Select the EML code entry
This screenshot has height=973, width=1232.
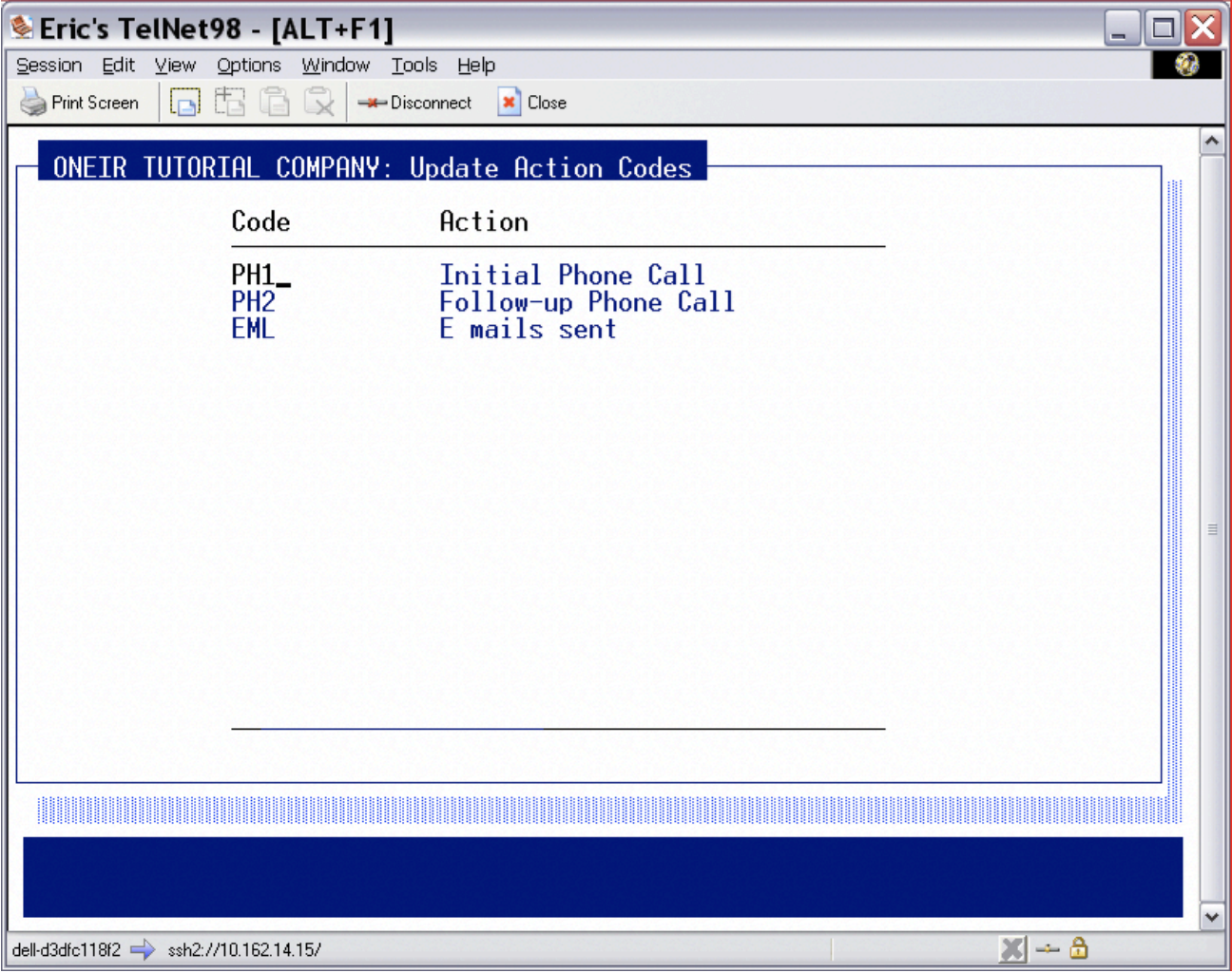(x=253, y=329)
